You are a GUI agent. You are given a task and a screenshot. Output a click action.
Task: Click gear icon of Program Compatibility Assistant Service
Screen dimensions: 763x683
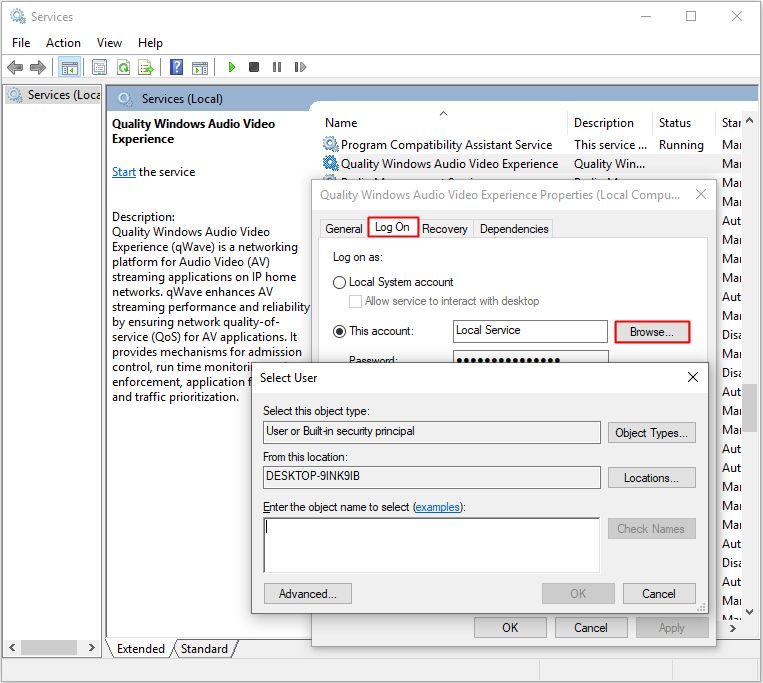point(330,144)
